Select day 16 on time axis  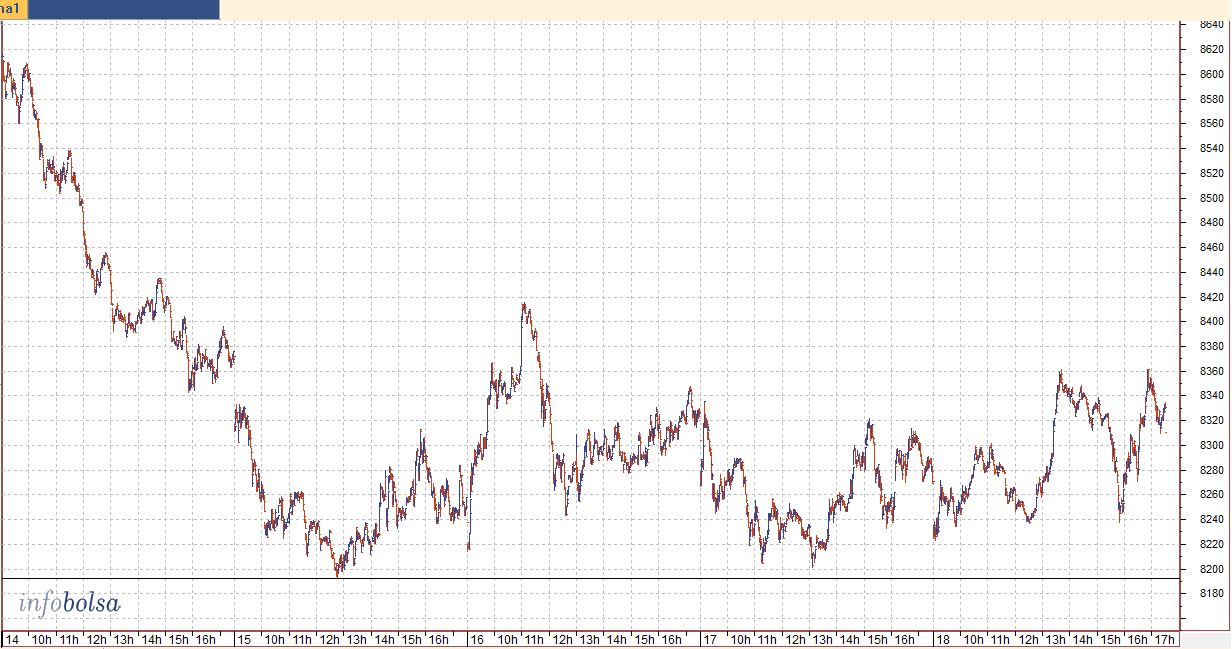477,639
